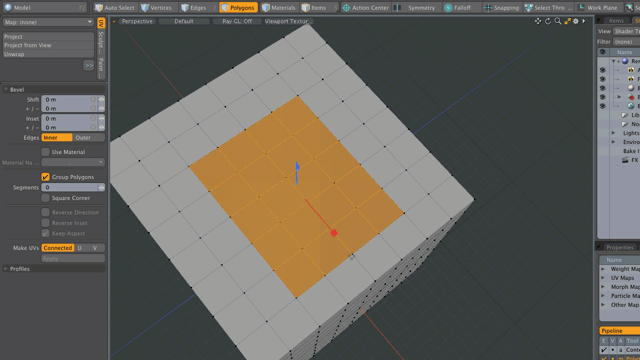Open viewport settings gear icon

coord(576,21)
